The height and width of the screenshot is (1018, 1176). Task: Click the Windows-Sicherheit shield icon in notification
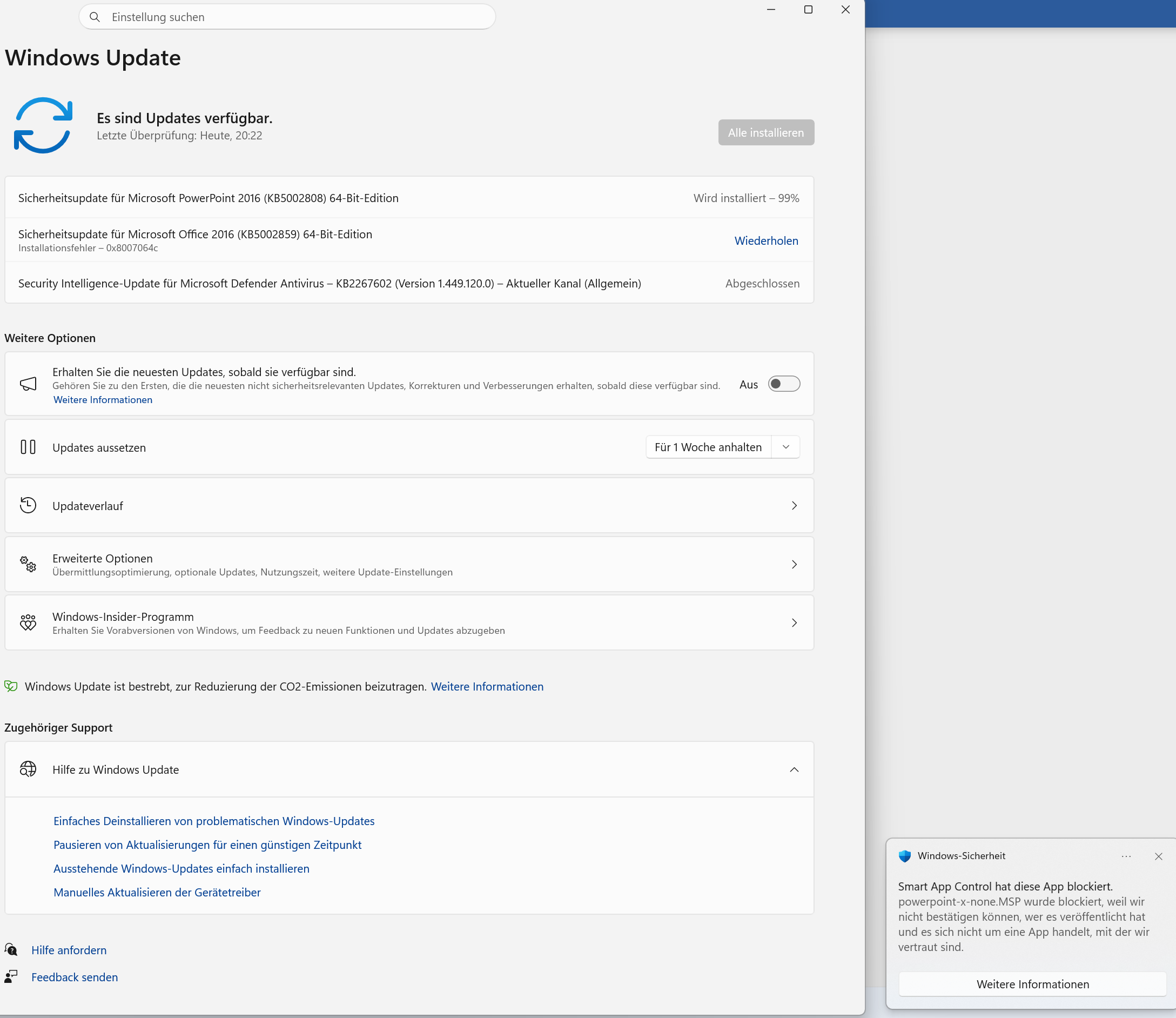coord(905,856)
